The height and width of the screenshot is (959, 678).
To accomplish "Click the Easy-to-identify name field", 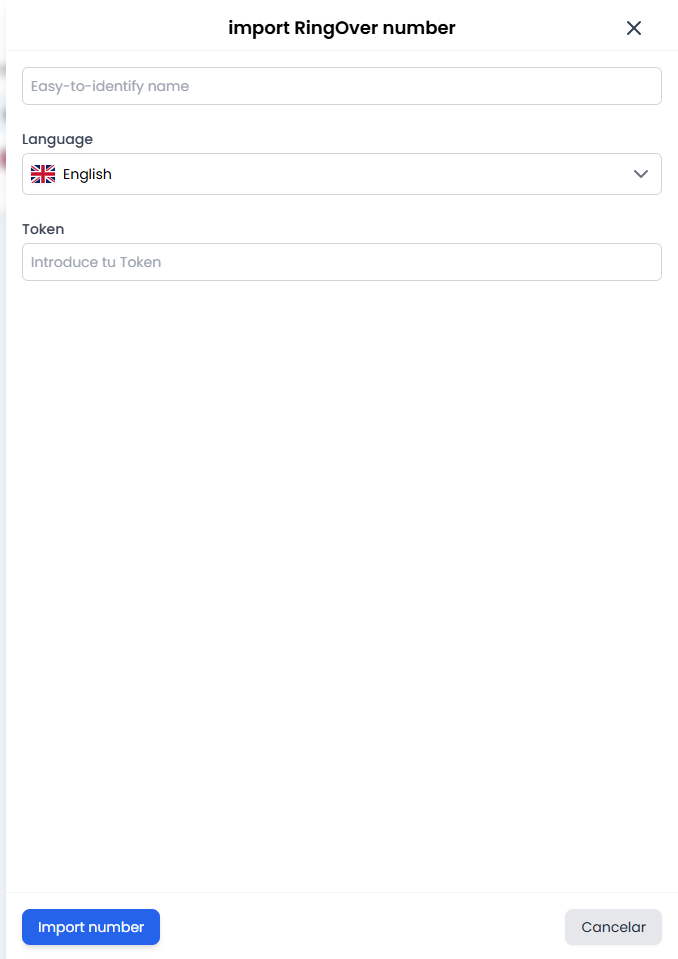I will coord(342,86).
